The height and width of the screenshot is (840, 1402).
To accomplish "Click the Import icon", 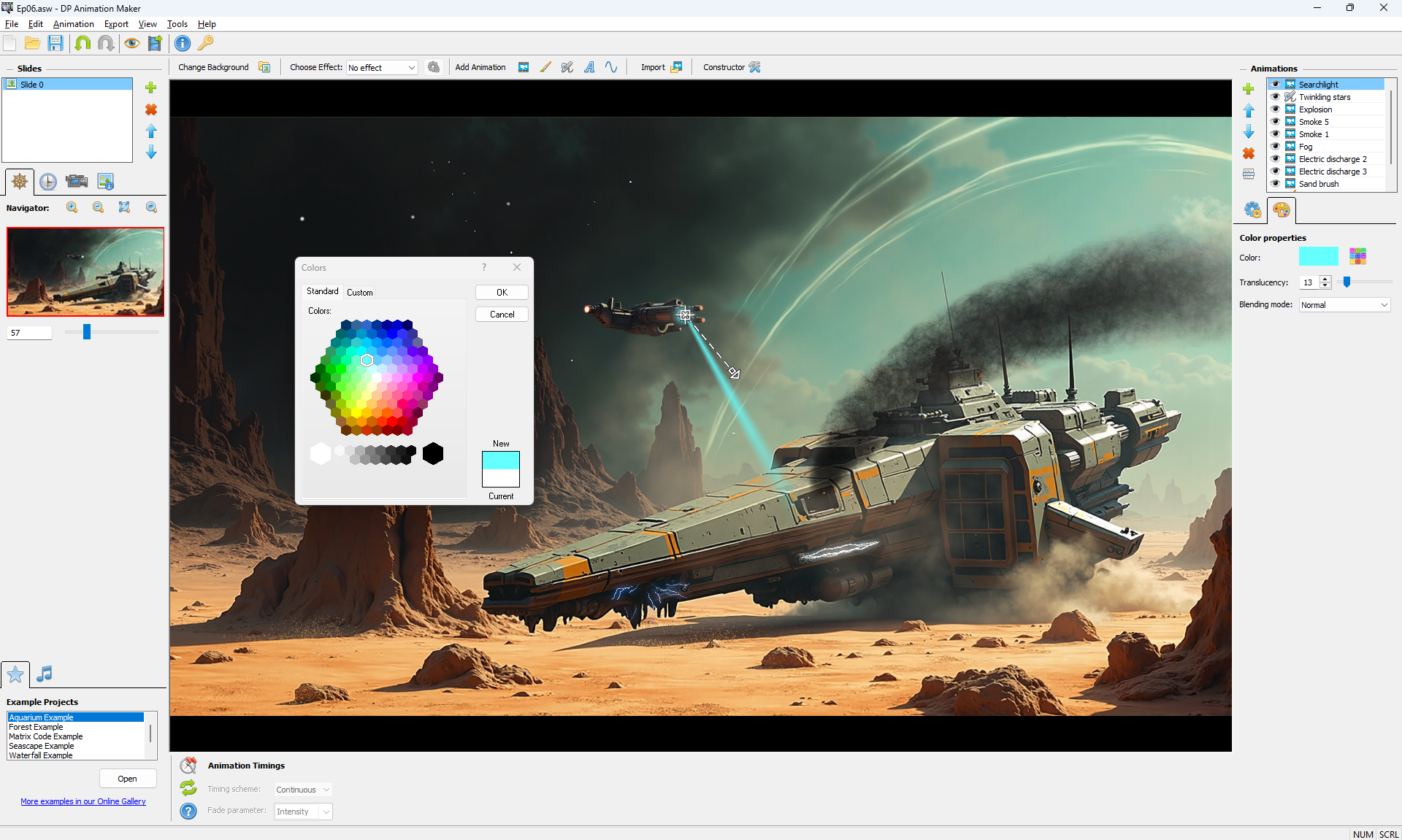I will (x=676, y=67).
